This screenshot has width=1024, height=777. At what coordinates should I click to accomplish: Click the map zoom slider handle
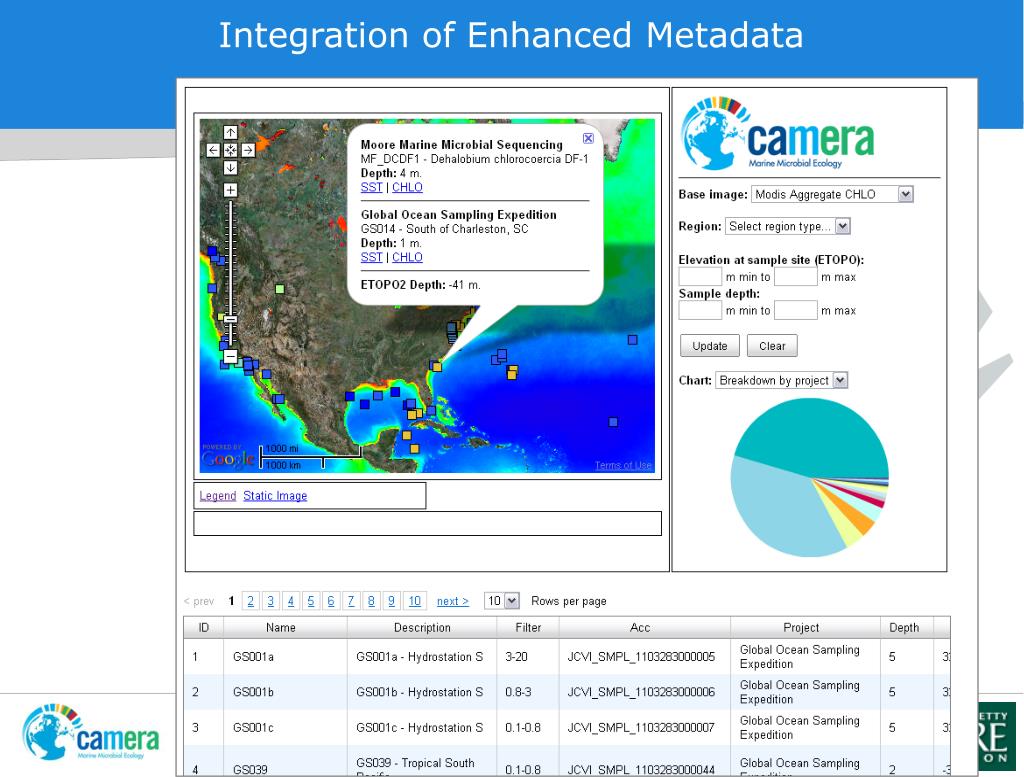tap(230, 319)
